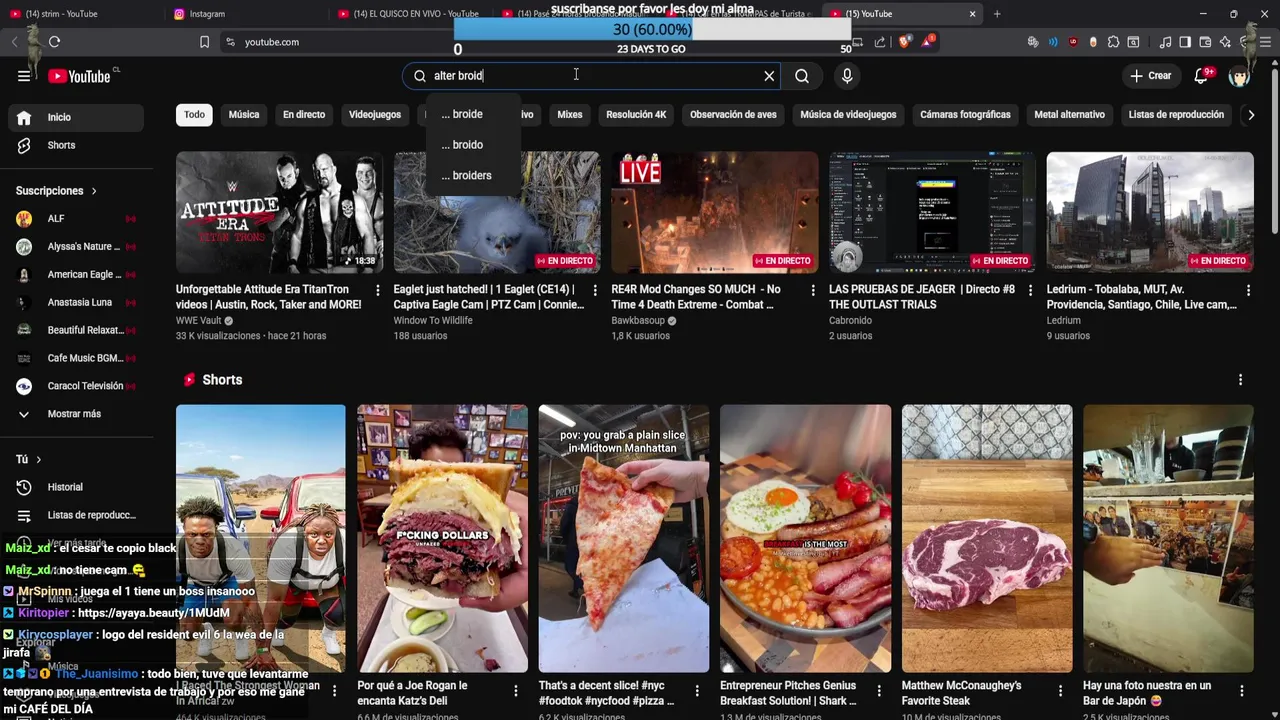
Task: Open the Brave Shields lion icon
Action: [x=904, y=42]
